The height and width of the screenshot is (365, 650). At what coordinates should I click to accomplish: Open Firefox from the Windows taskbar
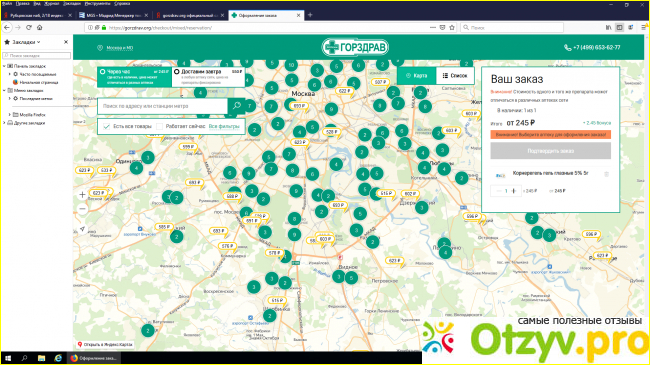click(x=94, y=358)
